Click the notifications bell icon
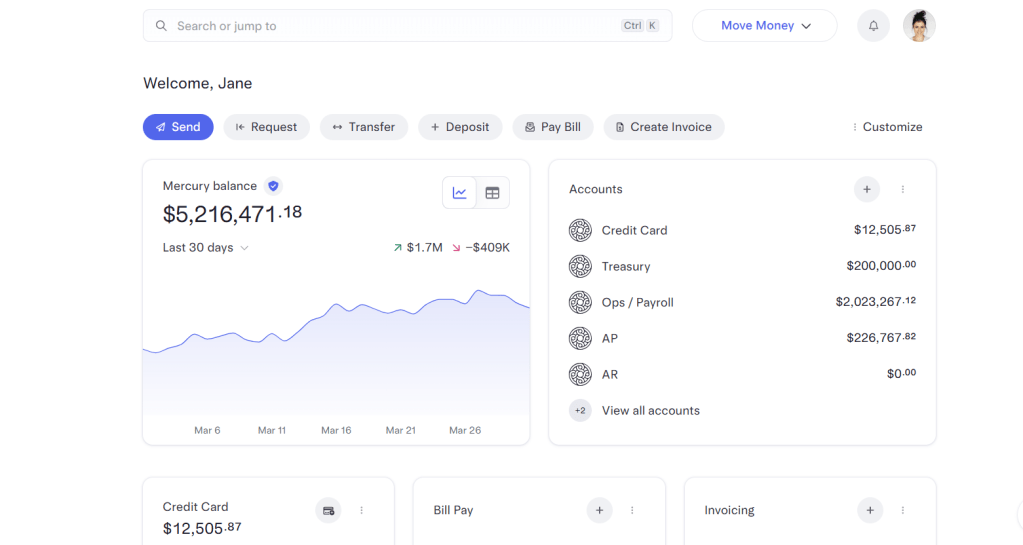This screenshot has height=545, width=1023. tap(873, 26)
